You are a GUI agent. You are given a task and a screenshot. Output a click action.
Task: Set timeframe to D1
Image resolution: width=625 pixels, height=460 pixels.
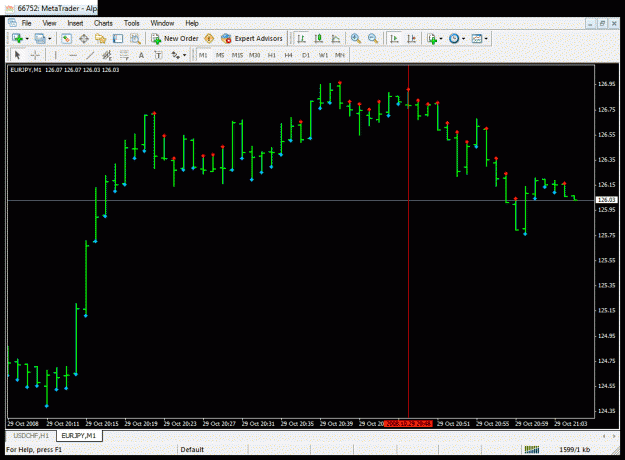pos(306,55)
